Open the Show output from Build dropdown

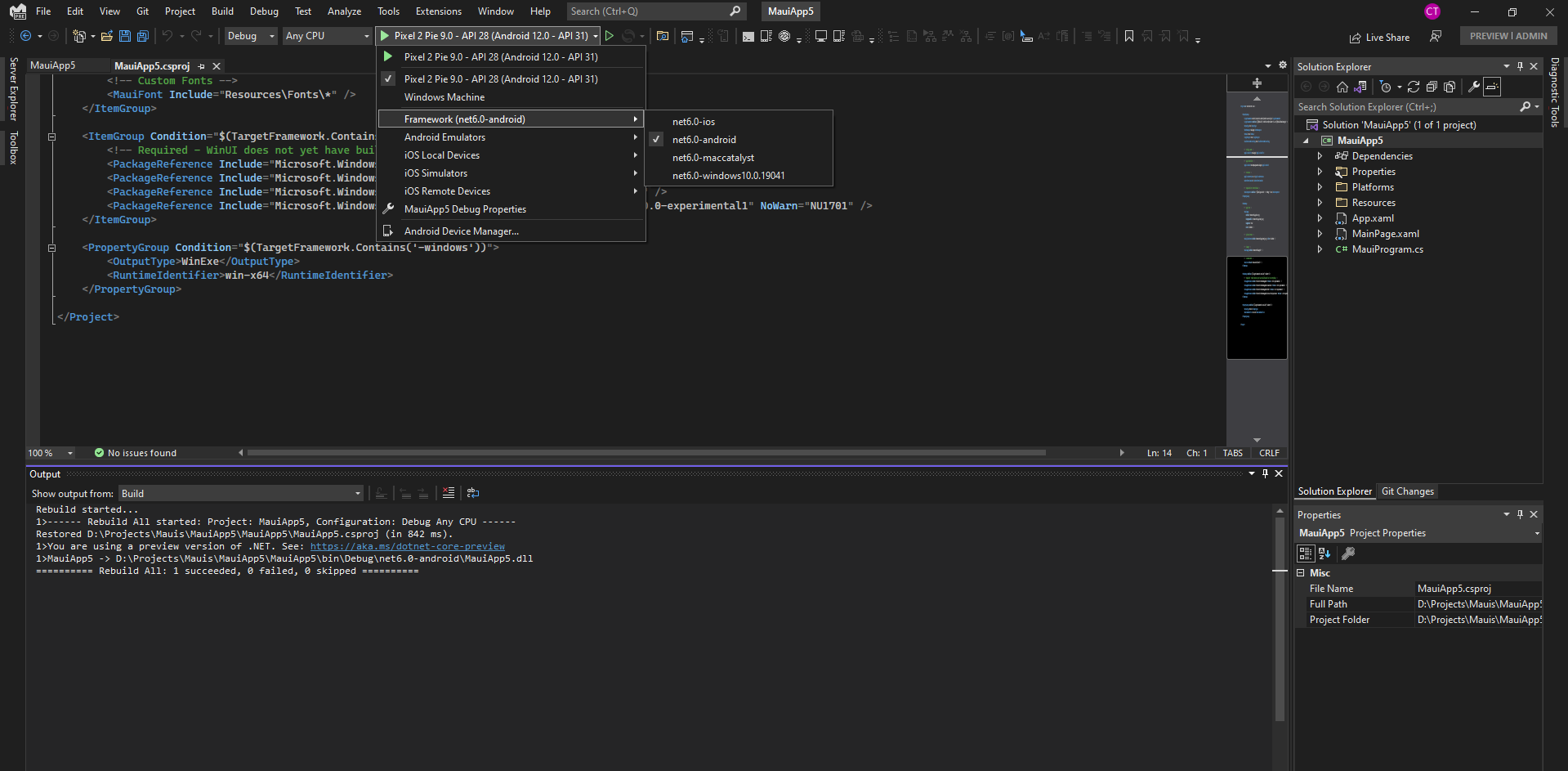(241, 493)
